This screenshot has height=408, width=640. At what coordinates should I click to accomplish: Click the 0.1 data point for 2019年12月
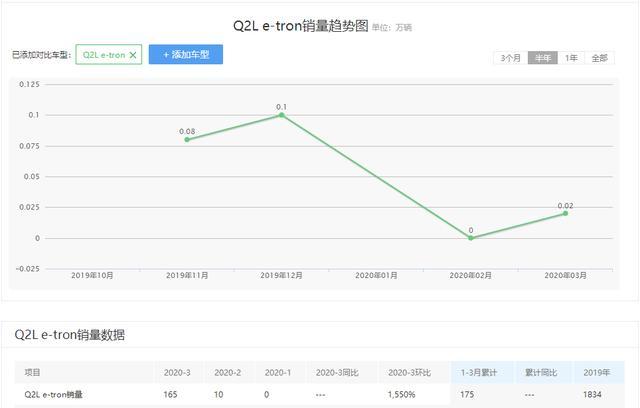coord(282,115)
